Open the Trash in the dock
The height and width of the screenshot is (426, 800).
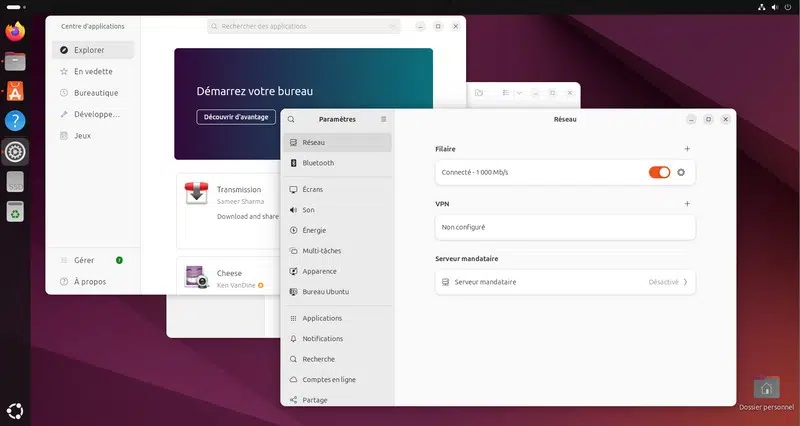click(x=15, y=212)
